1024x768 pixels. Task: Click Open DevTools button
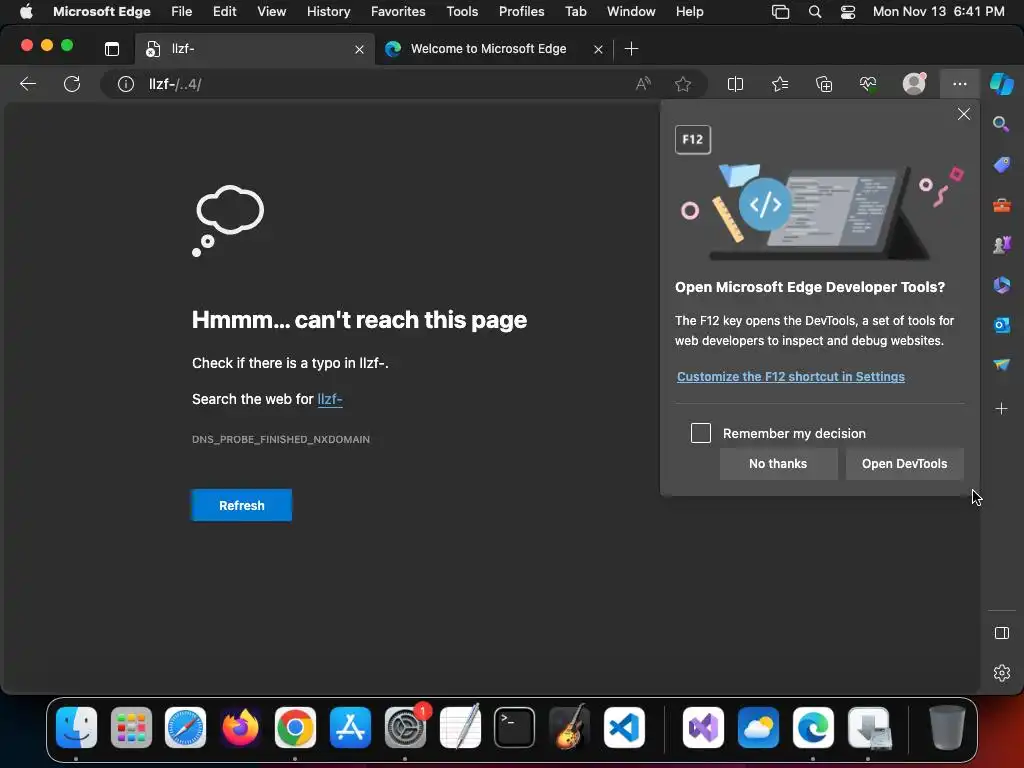click(904, 464)
